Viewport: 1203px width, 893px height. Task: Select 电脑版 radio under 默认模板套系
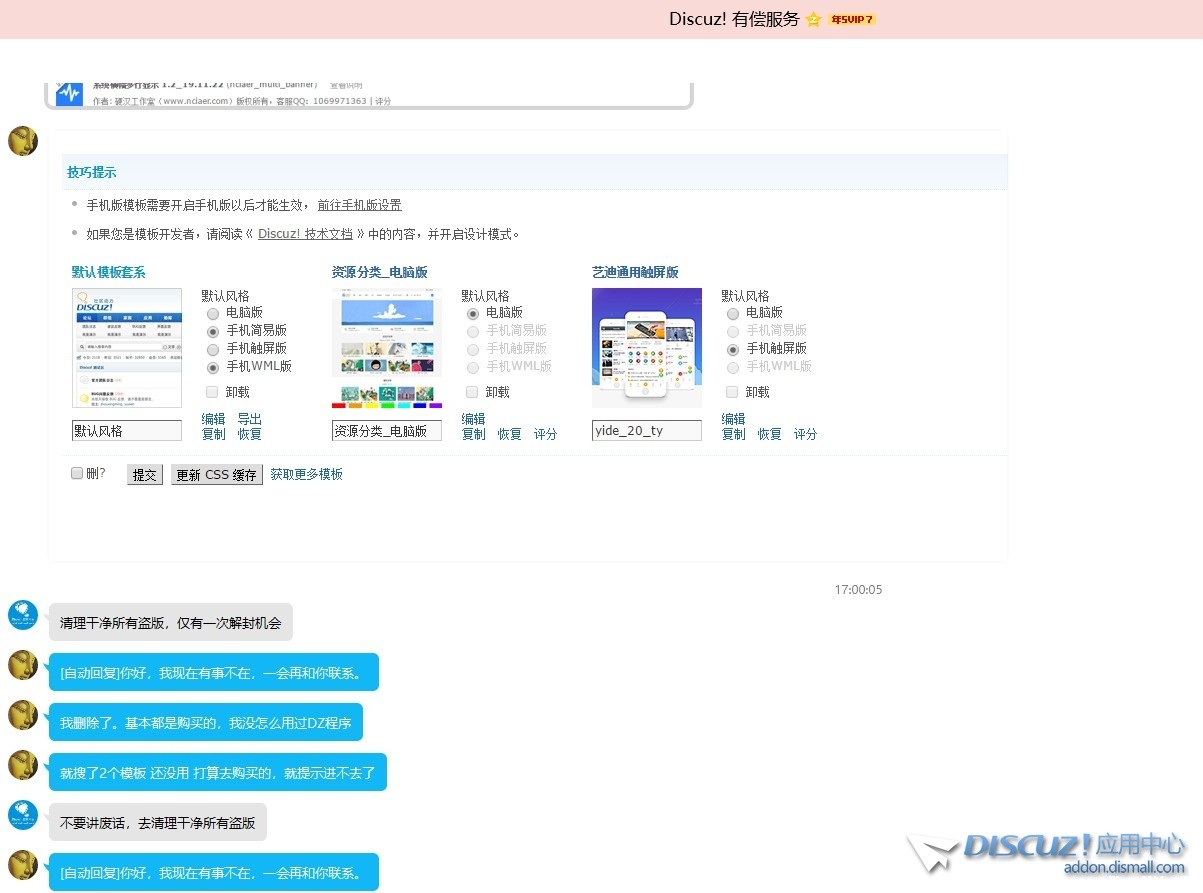pyautogui.click(x=213, y=313)
